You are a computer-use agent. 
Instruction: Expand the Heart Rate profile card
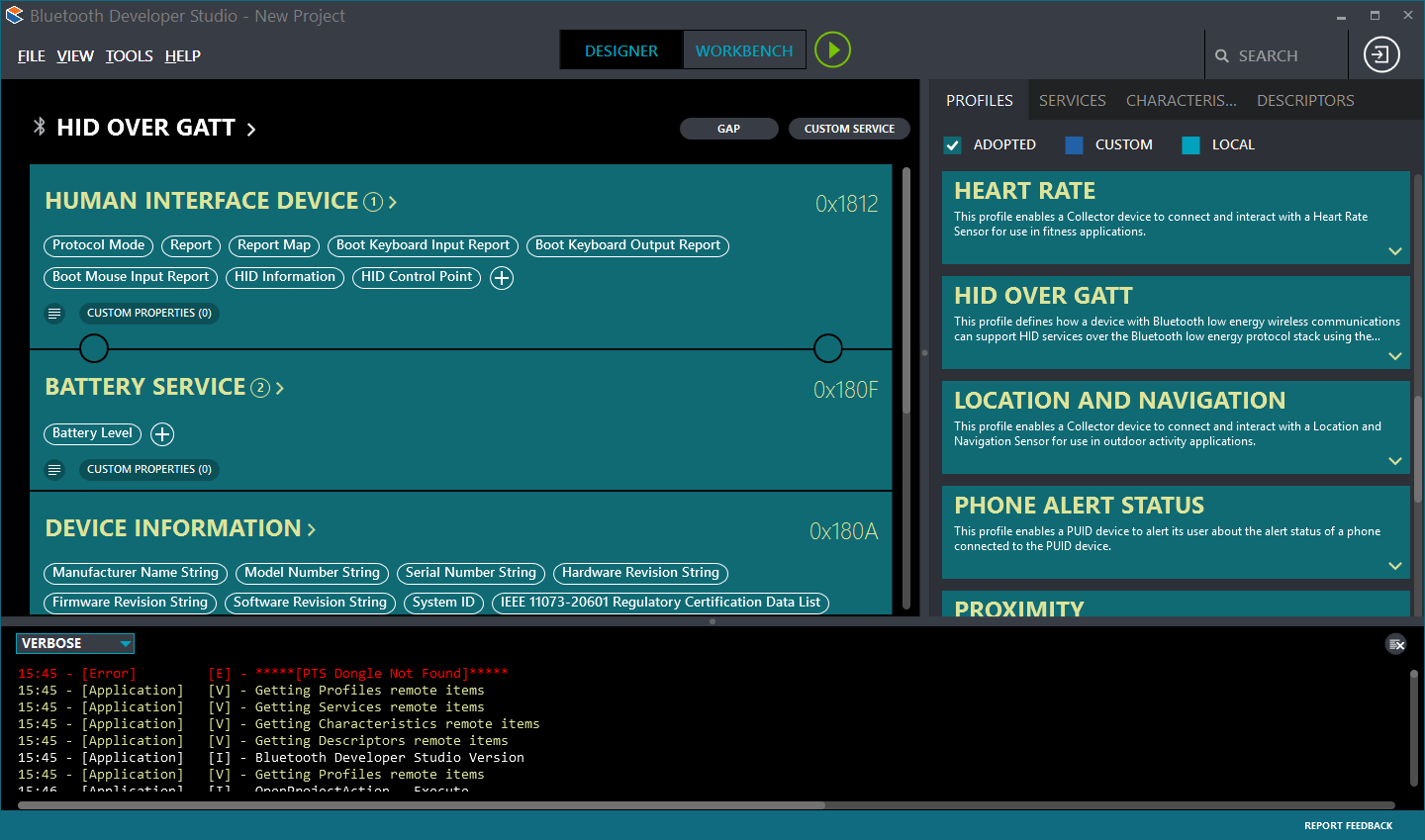tap(1395, 251)
